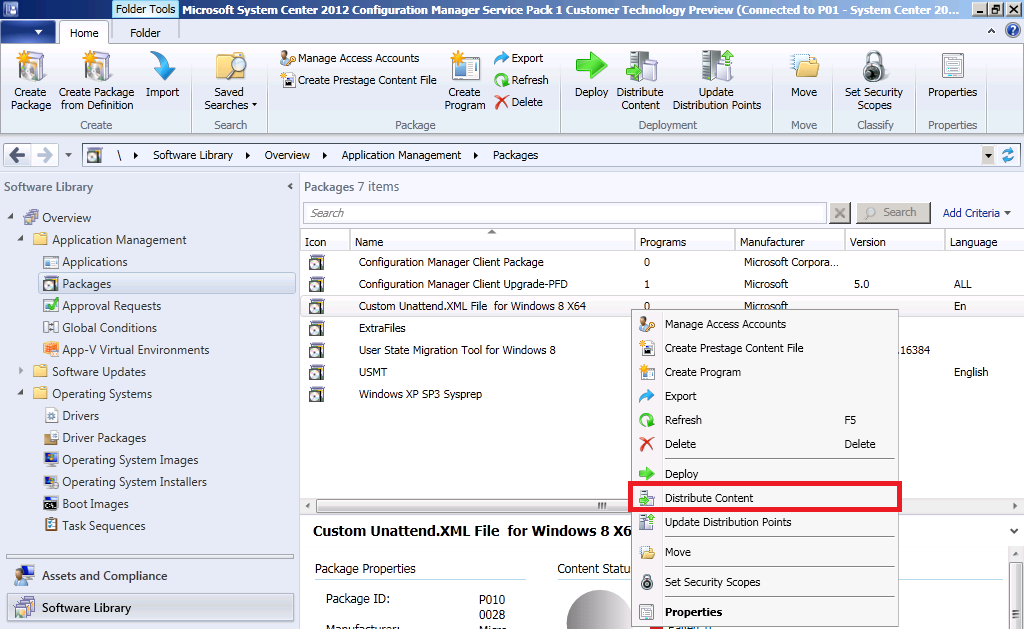1024x629 pixels.
Task: Switch to the Folder ribbon tab
Action: [145, 33]
